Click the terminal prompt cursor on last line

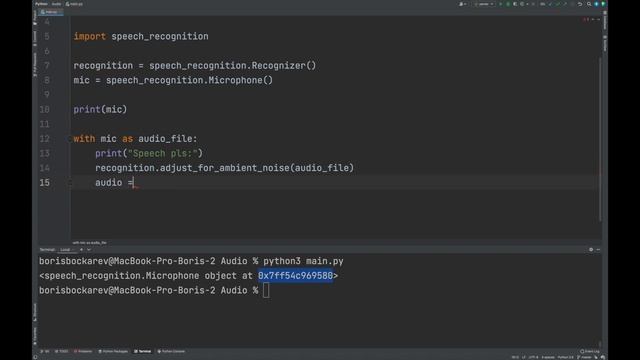click(x=266, y=291)
